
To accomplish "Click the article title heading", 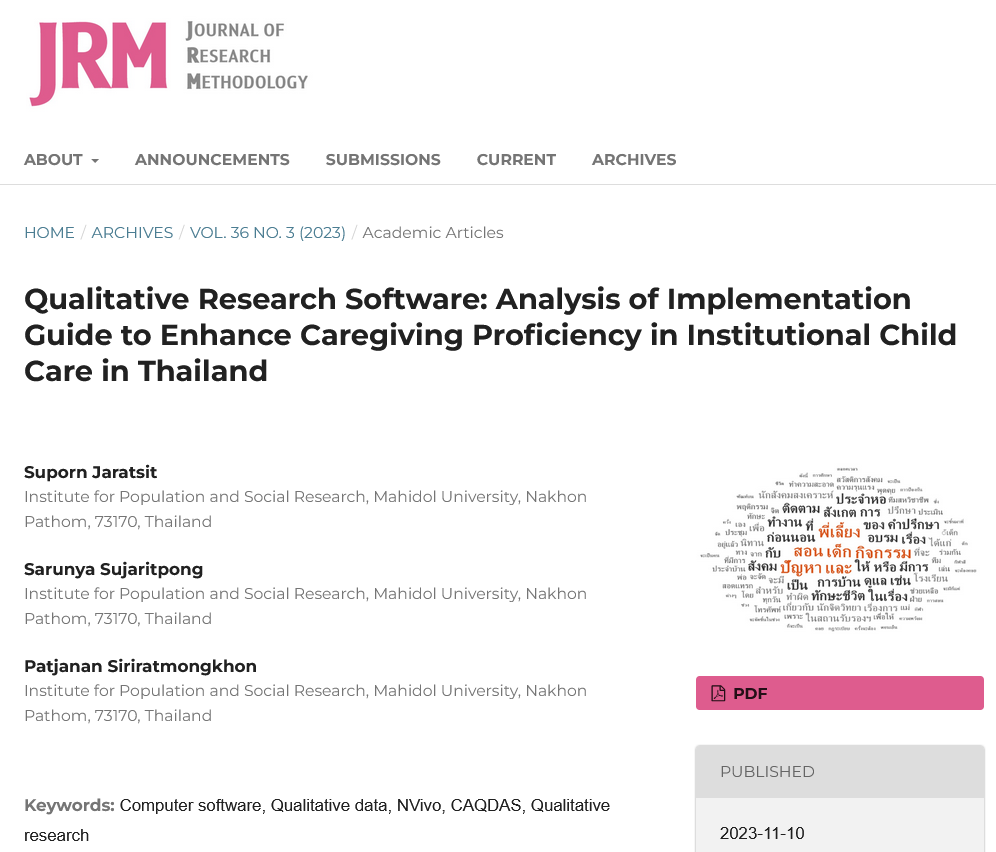I will coord(490,335).
